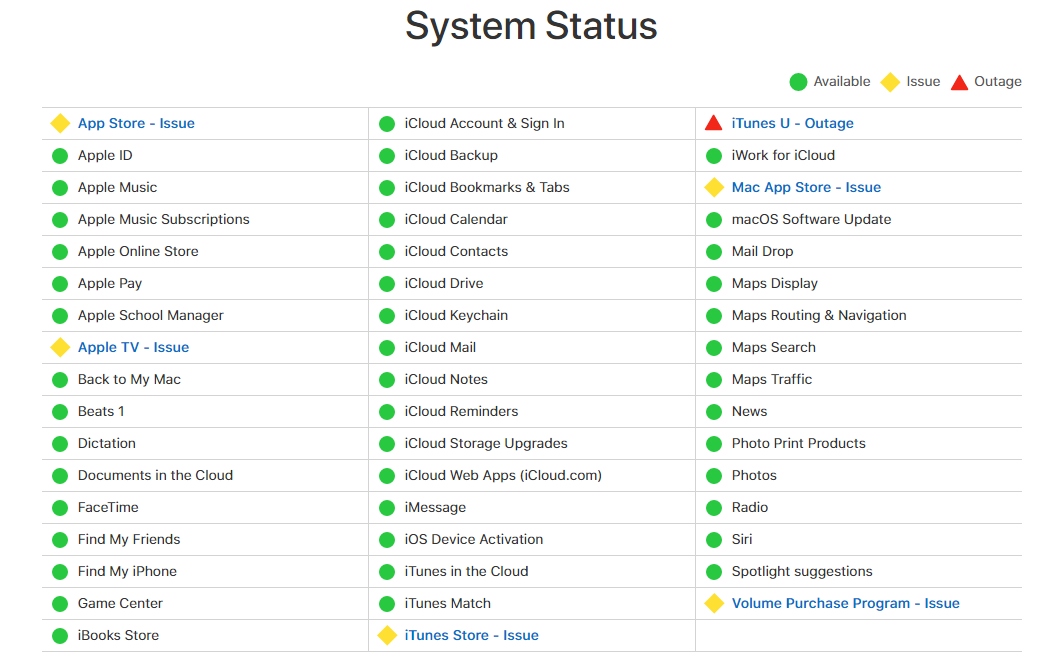
Task: Click the iCloud Contacts row text
Action: [456, 251]
